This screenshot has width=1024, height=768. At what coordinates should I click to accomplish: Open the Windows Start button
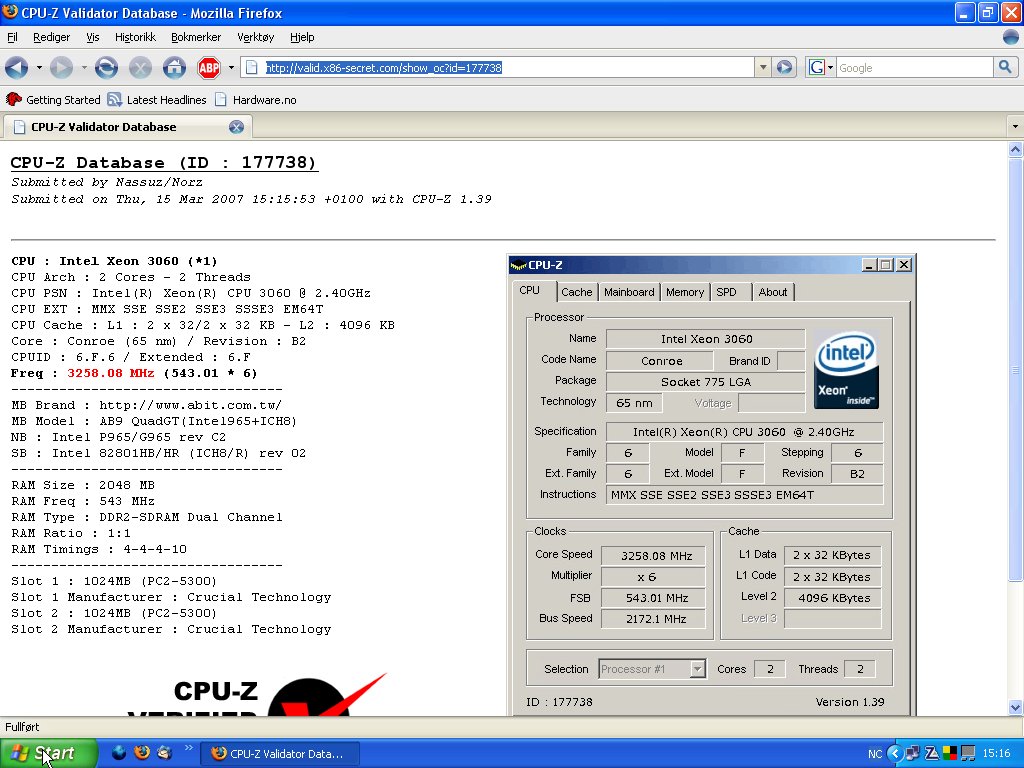[x=48, y=753]
